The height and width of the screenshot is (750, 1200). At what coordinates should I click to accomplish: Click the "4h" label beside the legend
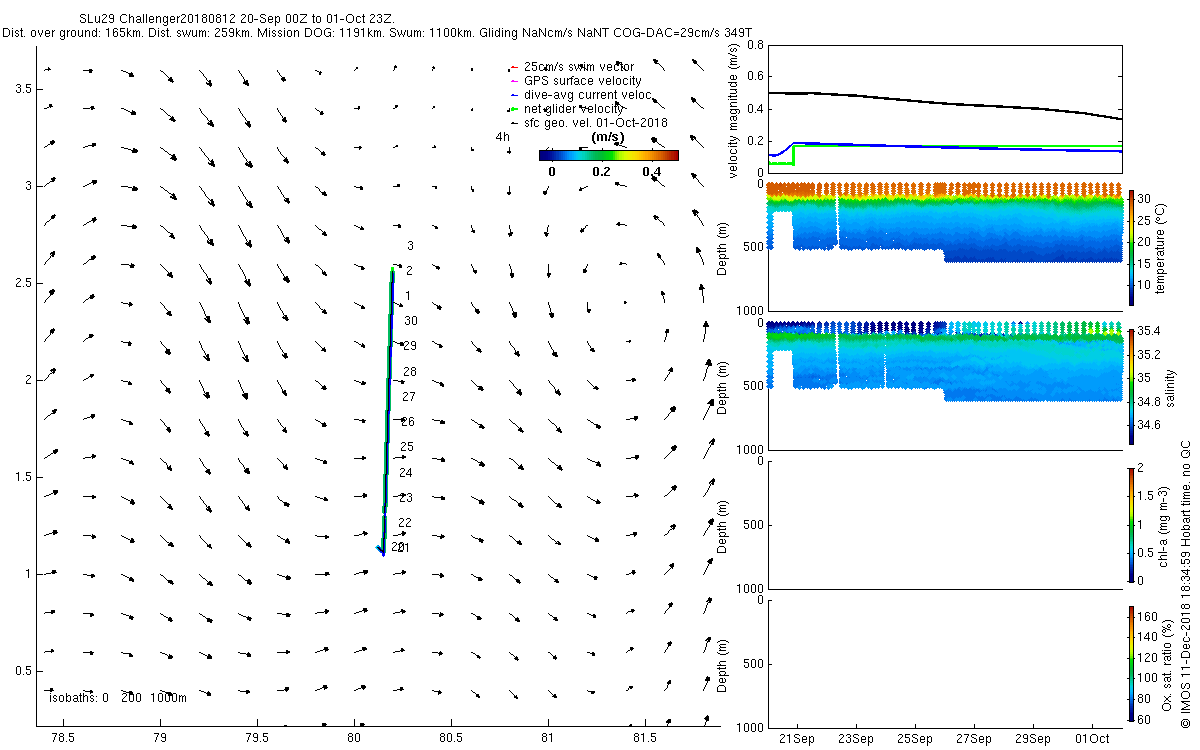click(503, 137)
